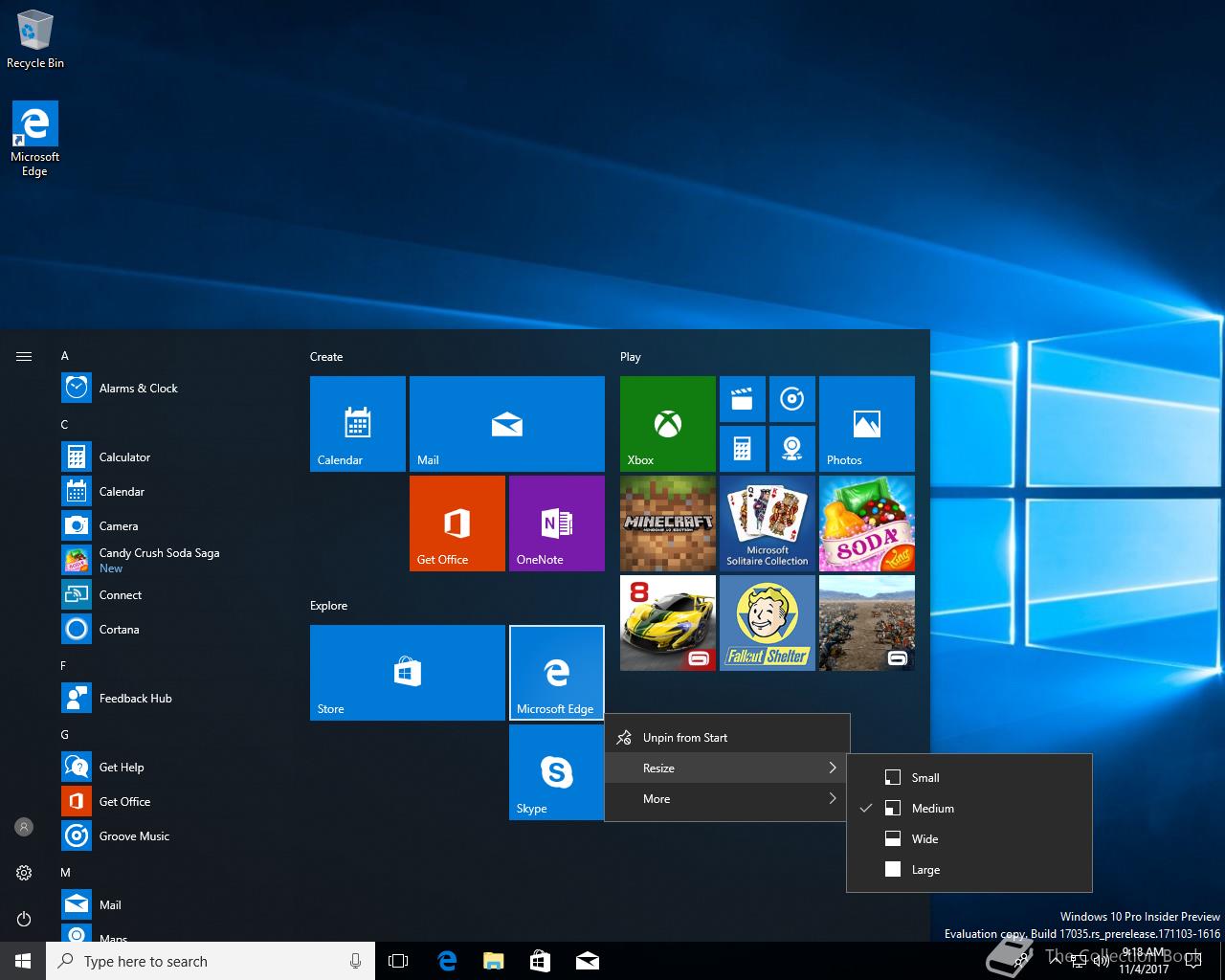Viewport: 1225px width, 980px height.
Task: Open Edge from the taskbar
Action: [447, 961]
